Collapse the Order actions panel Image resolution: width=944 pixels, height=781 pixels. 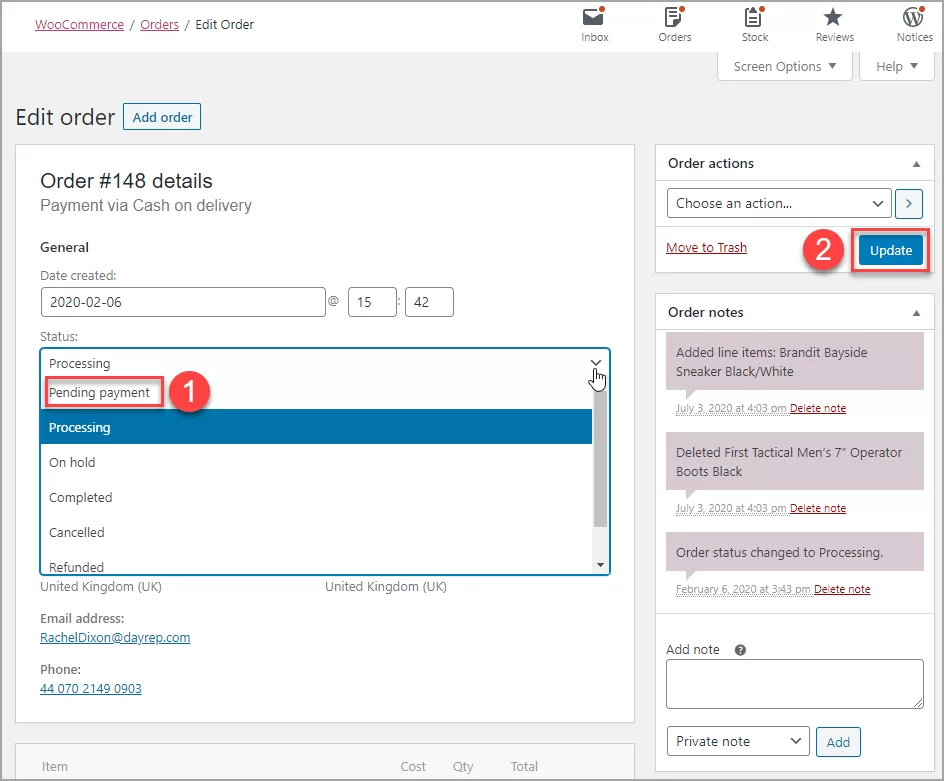pos(915,163)
